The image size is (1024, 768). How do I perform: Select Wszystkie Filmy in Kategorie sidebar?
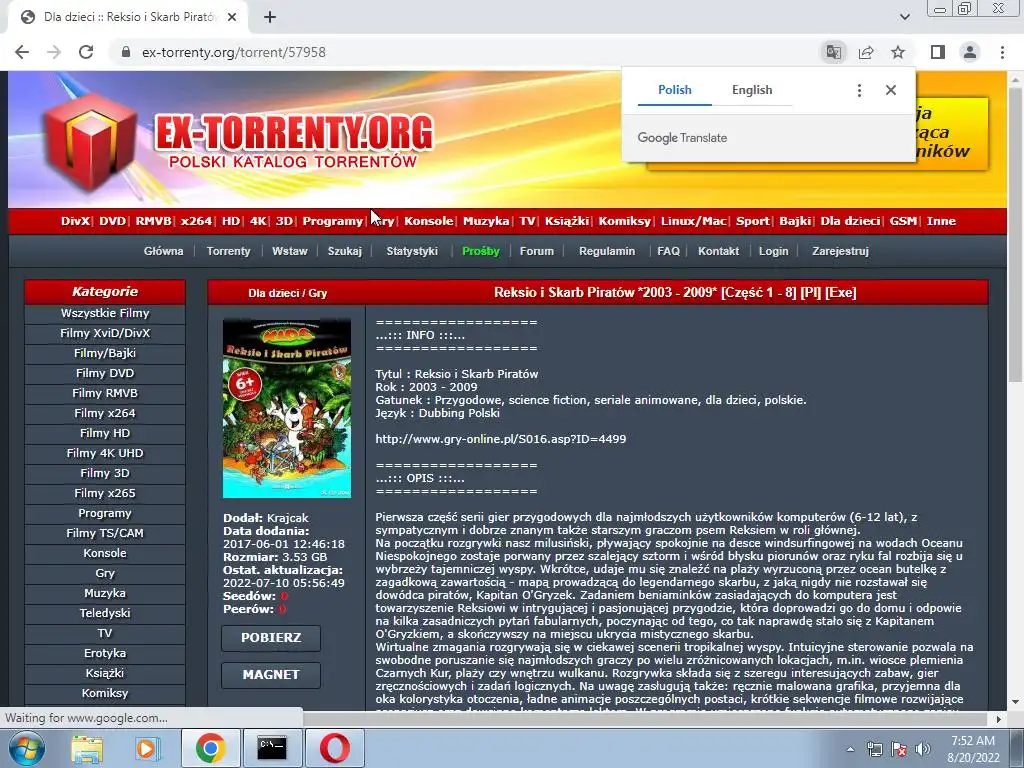(x=105, y=313)
